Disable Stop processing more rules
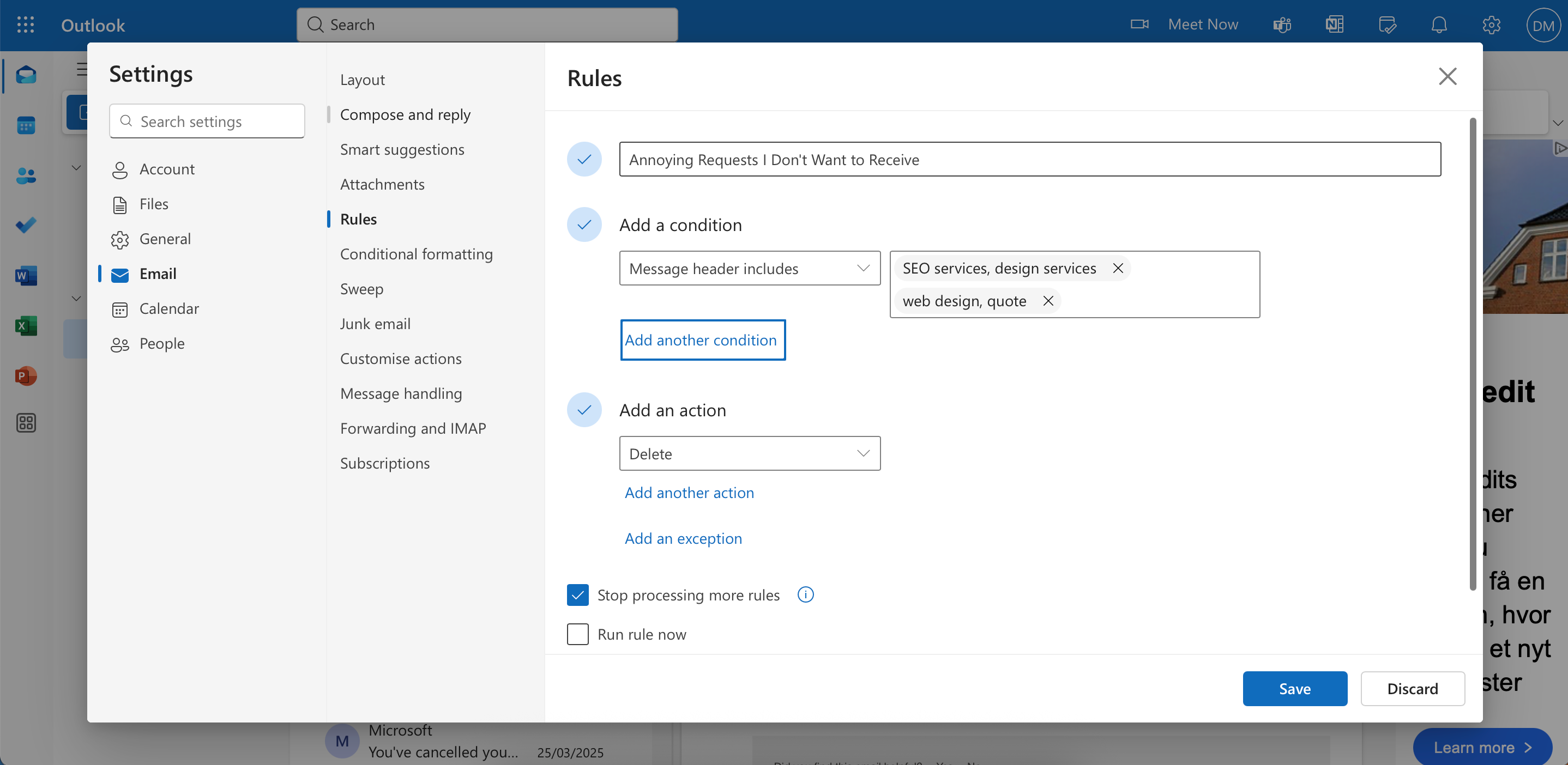Viewport: 1568px width, 765px height. coord(577,595)
